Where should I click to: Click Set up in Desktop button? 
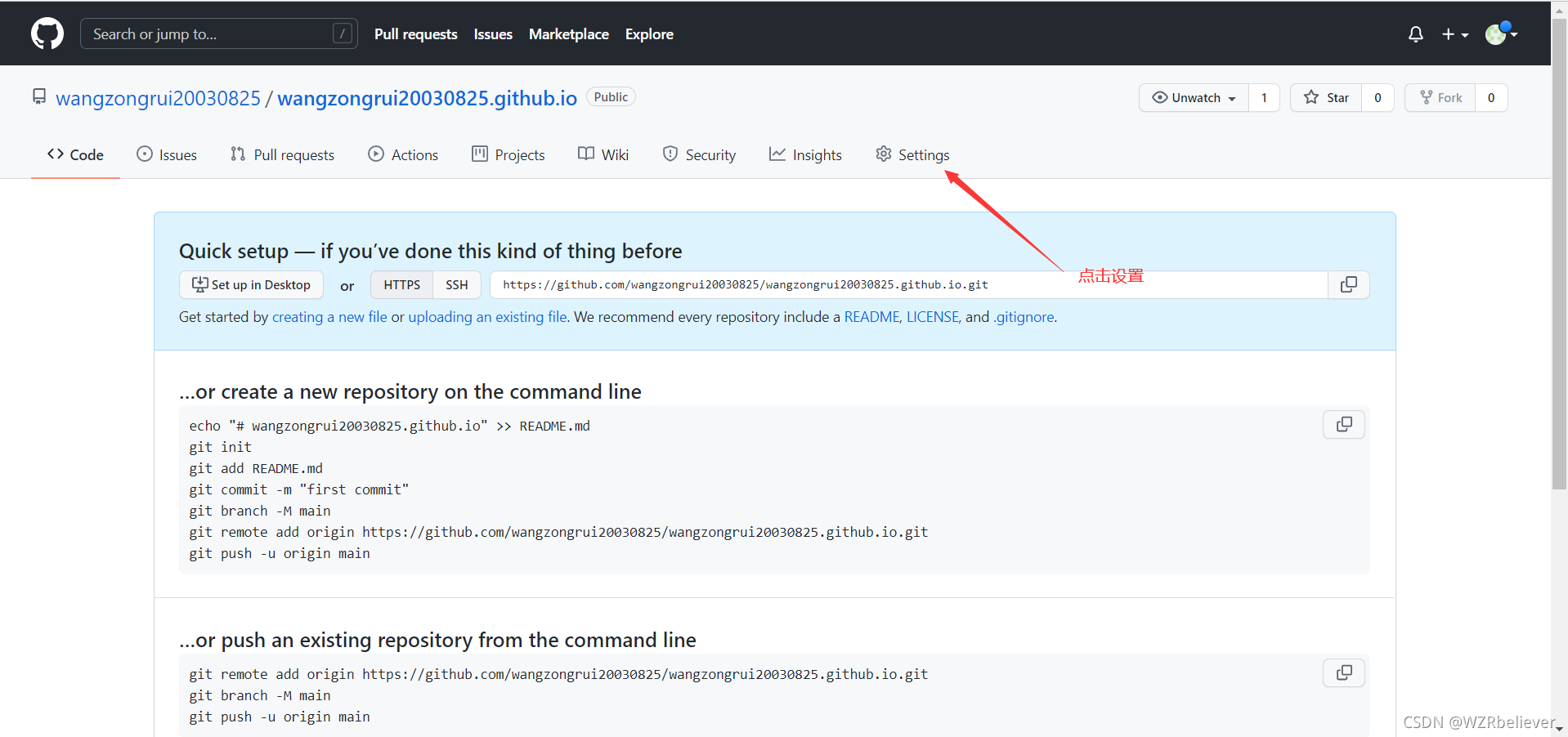click(x=251, y=284)
